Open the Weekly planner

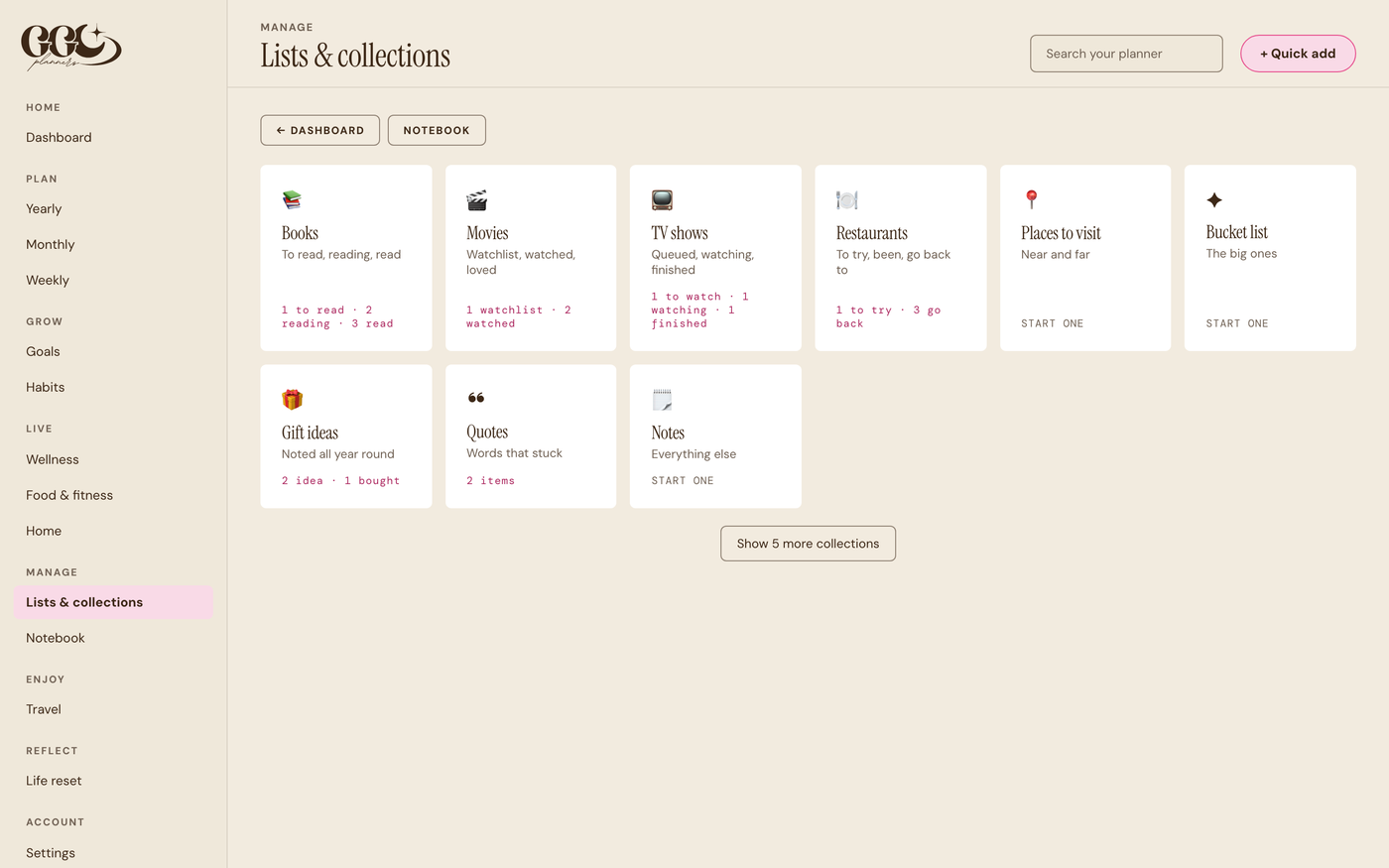tap(48, 280)
